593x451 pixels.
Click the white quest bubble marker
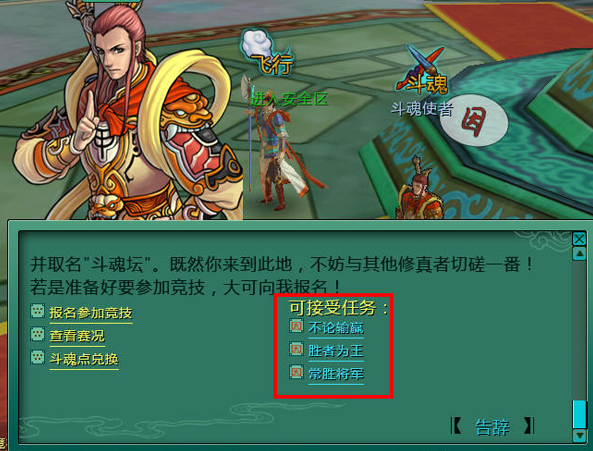474,120
